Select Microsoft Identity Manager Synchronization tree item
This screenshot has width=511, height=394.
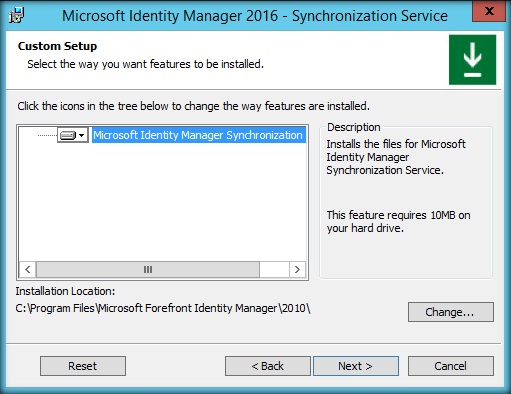(199, 135)
